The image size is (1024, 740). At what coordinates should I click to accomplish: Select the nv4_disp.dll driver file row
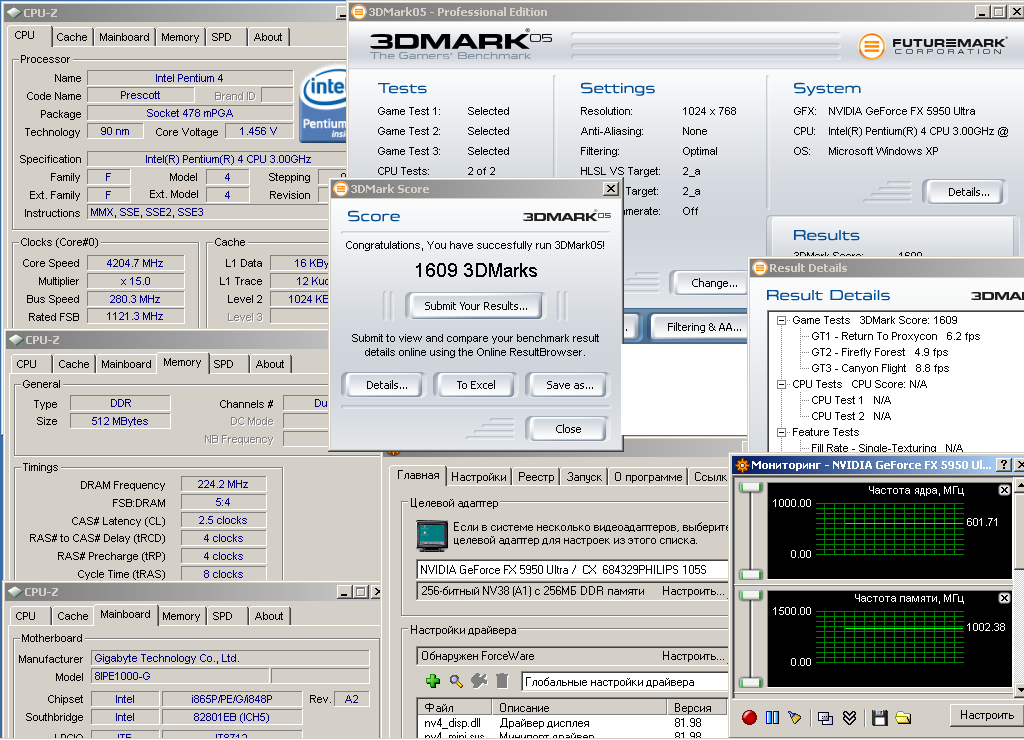tap(573, 723)
